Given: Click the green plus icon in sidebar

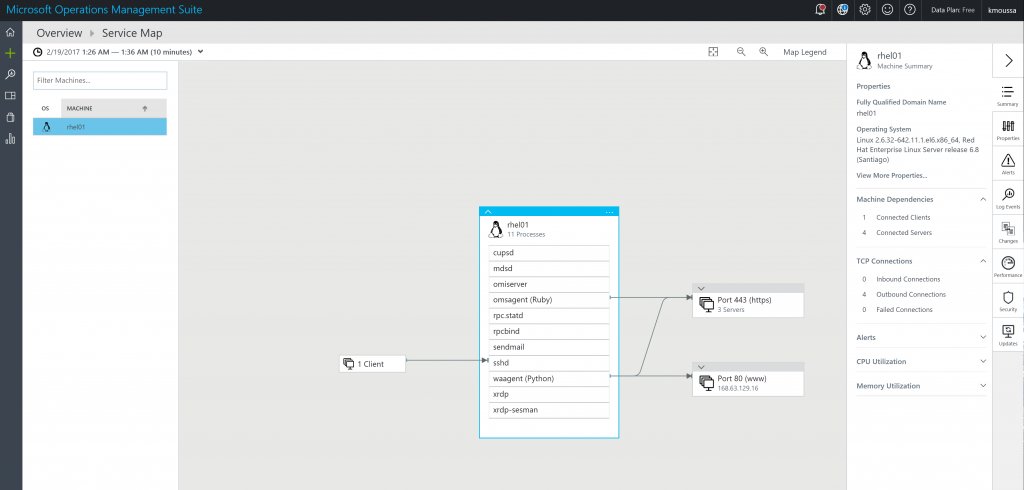Looking at the screenshot, I should pos(10,54).
